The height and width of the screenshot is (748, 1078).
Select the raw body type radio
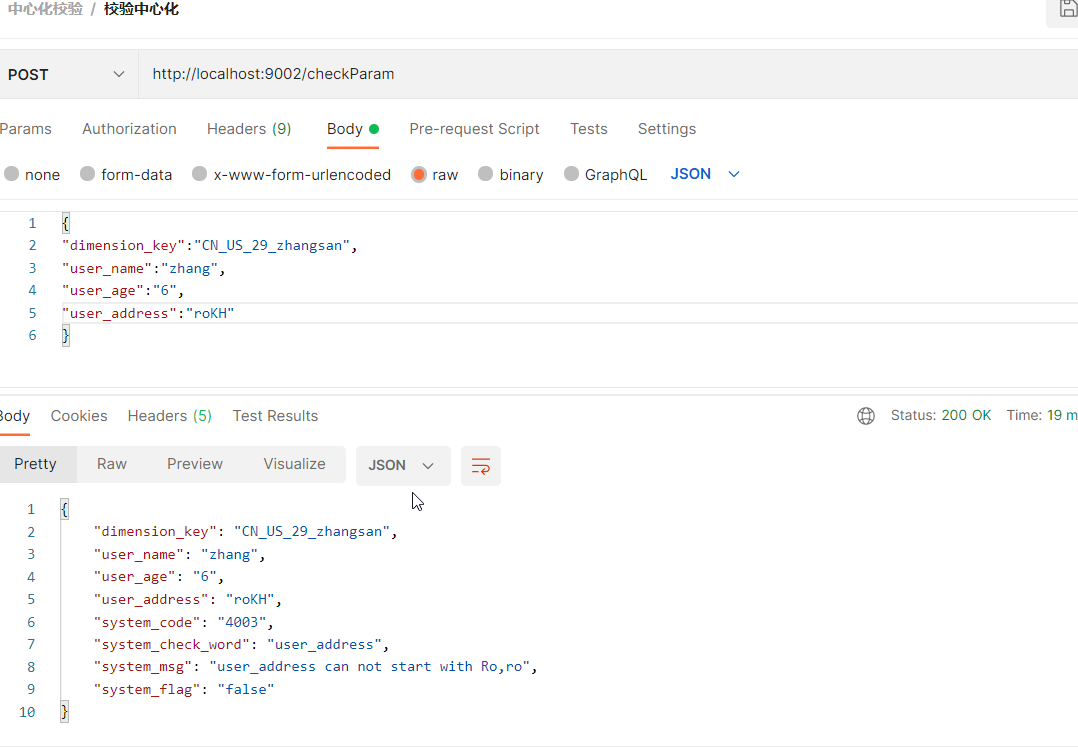coord(419,175)
